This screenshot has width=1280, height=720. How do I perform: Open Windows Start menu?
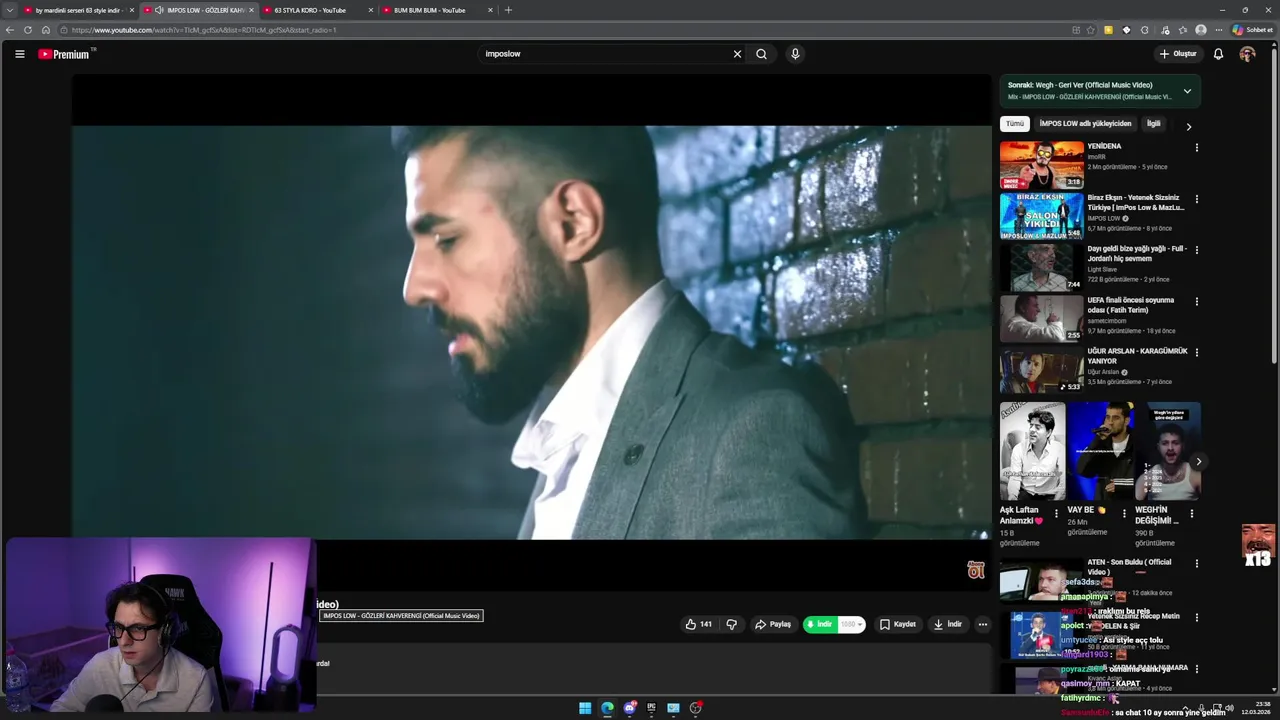(x=585, y=708)
